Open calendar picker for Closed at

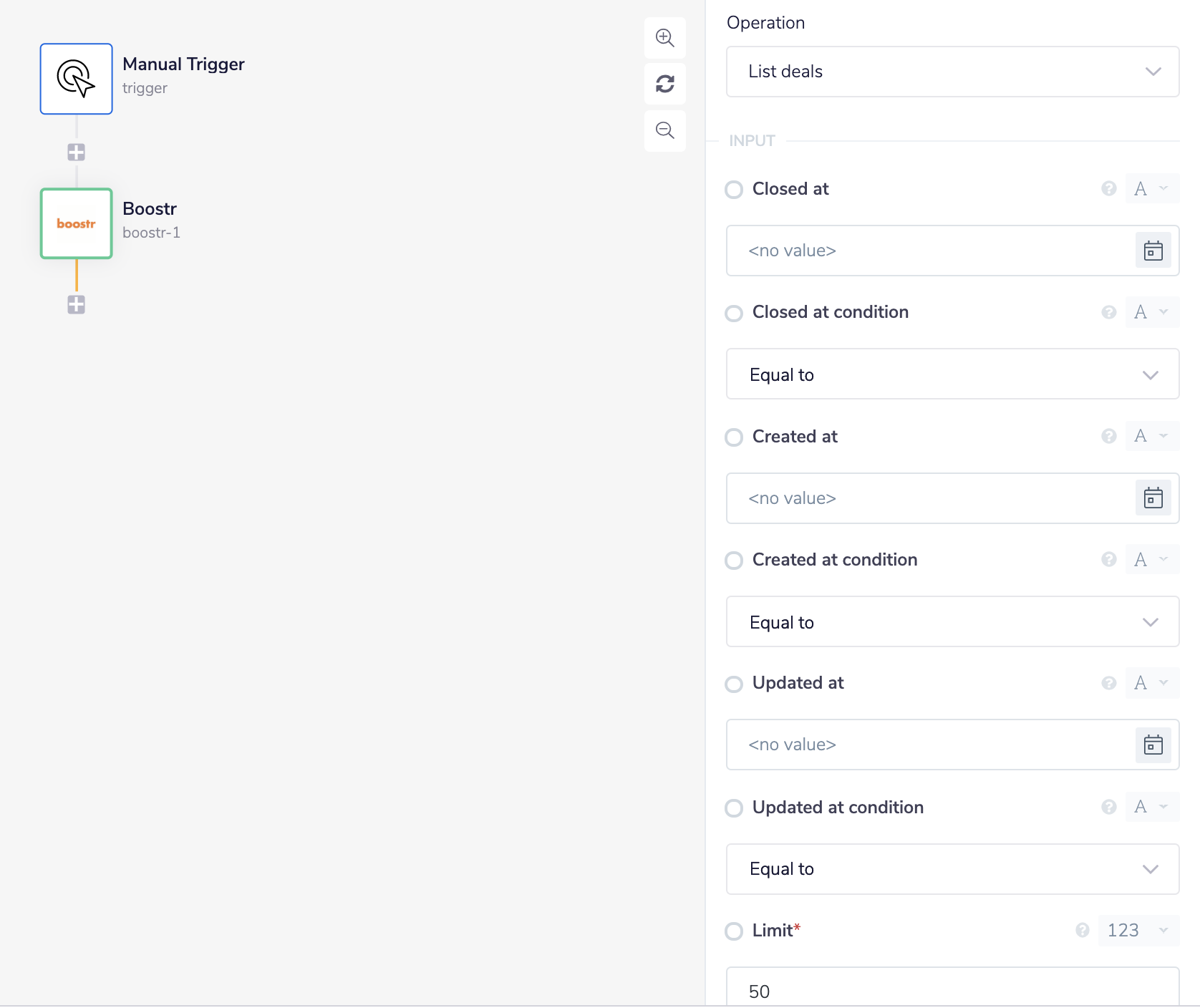pyautogui.click(x=1153, y=251)
